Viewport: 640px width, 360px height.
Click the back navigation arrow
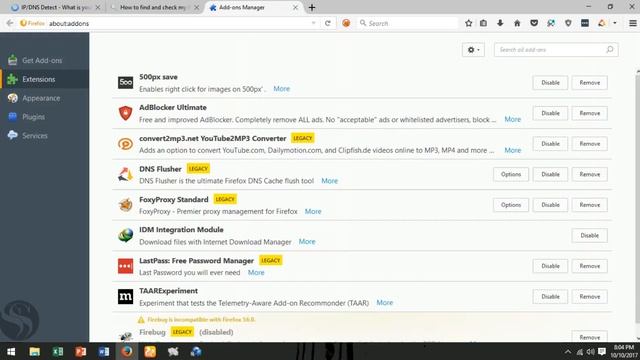click(9, 23)
